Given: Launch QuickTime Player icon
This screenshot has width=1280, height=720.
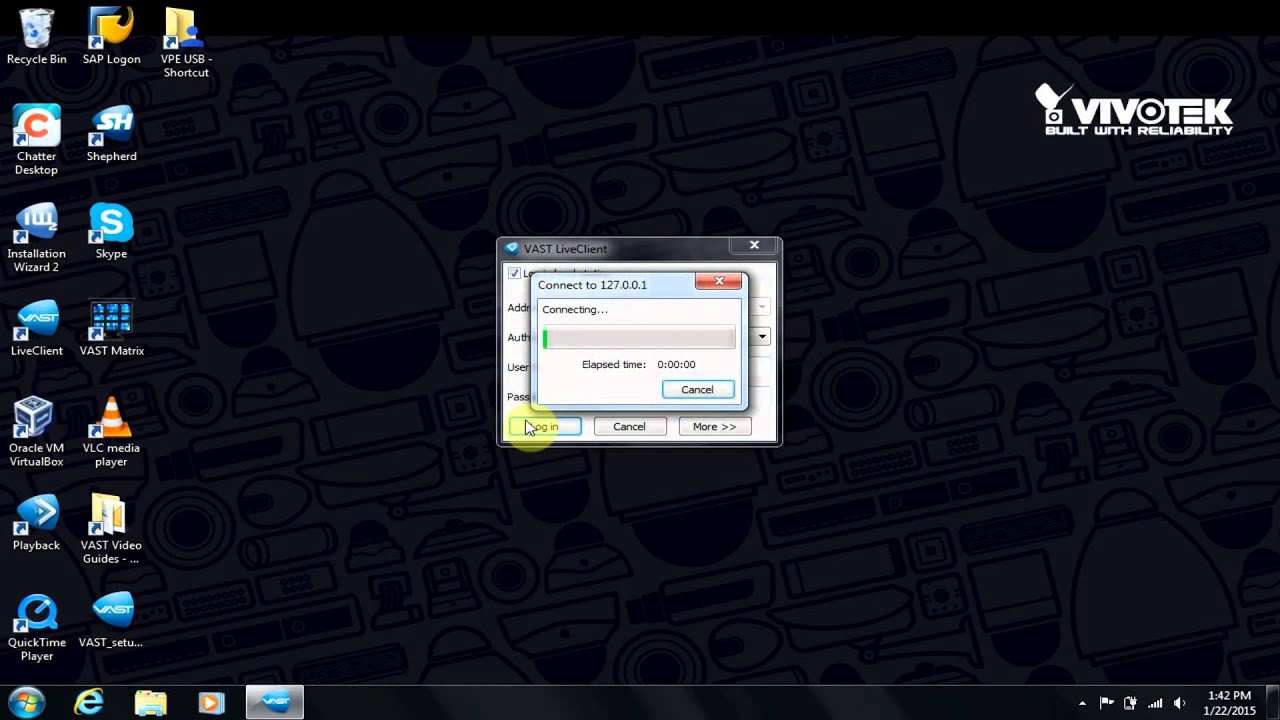Looking at the screenshot, I should tap(36, 627).
